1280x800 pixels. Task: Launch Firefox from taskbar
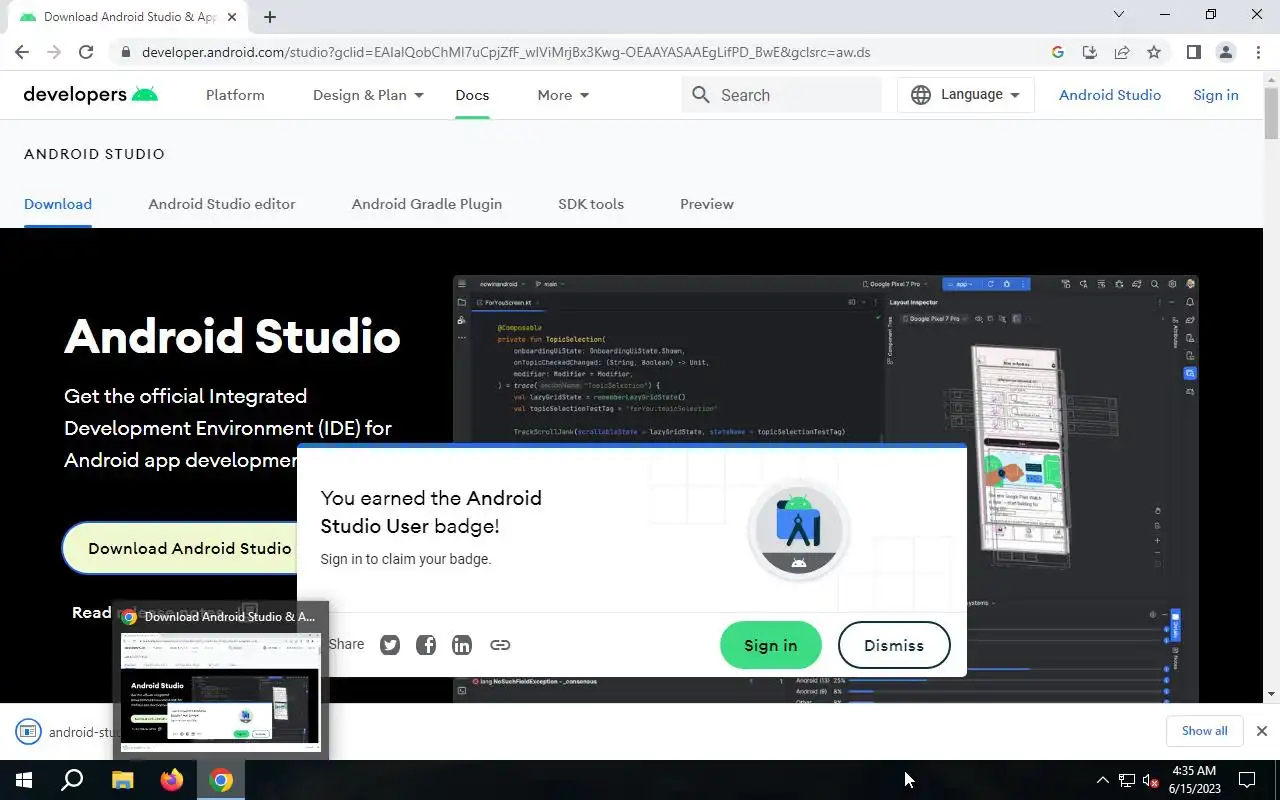172,780
